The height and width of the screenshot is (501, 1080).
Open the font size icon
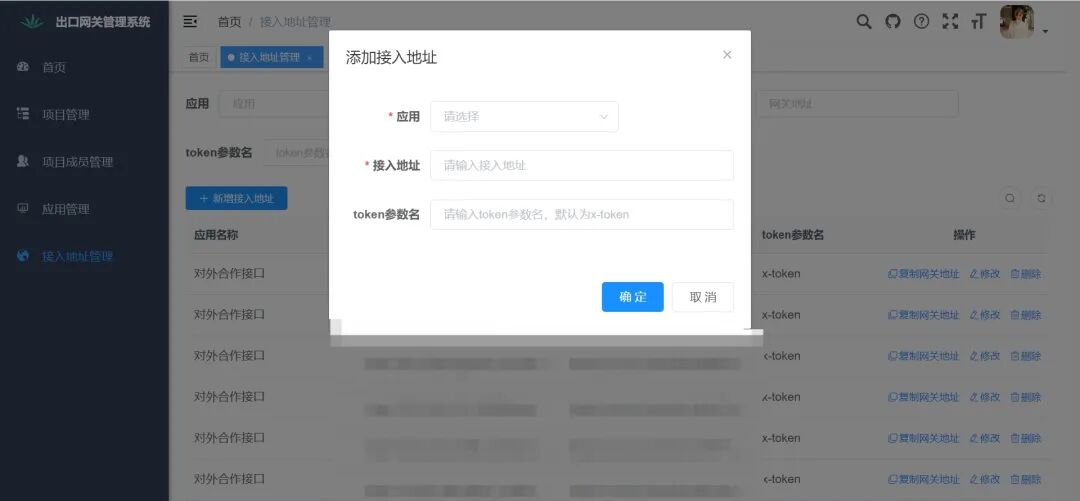coord(978,21)
